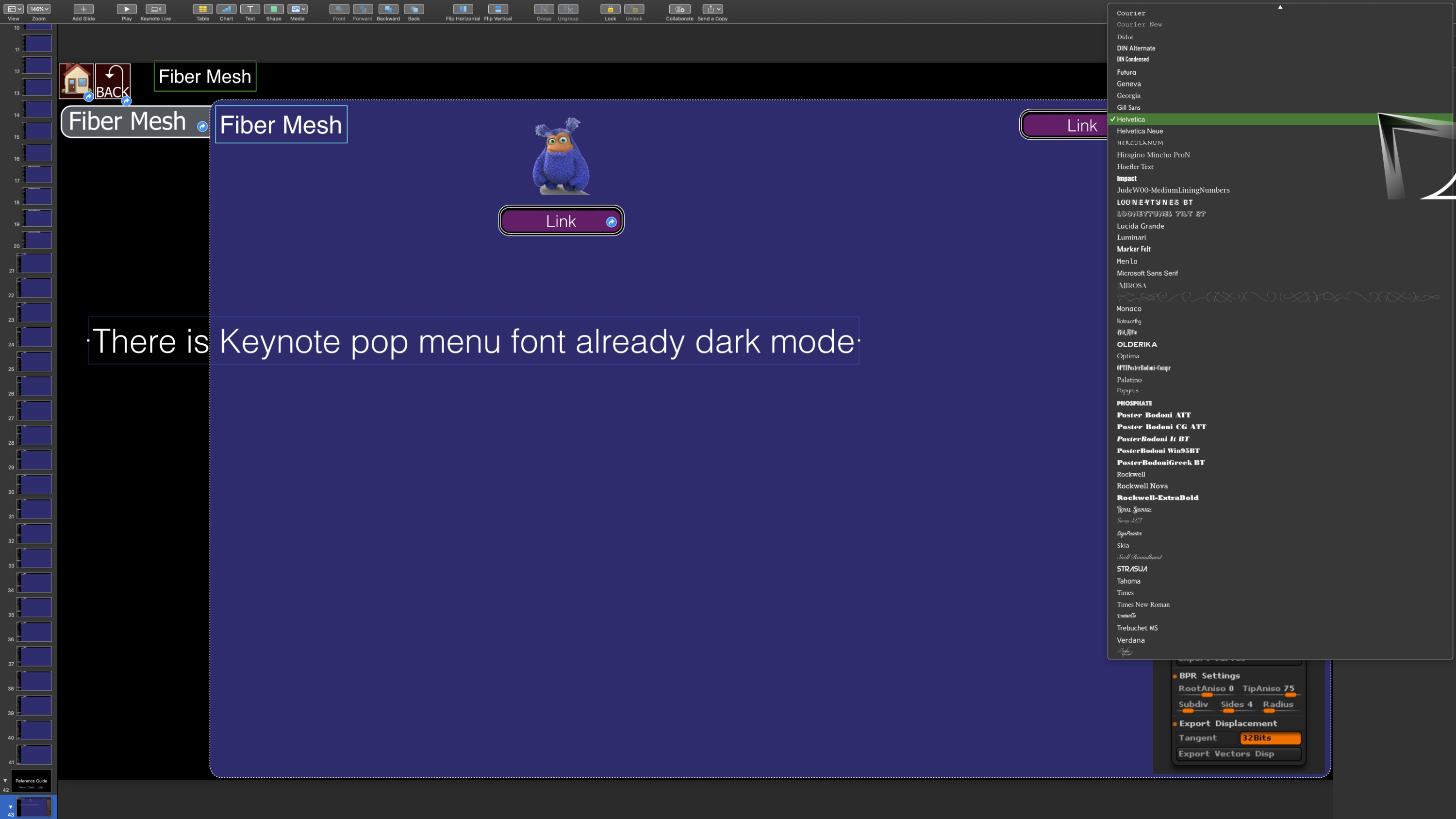Add a Text box from the toolbar
1456x819 pixels.
[x=250, y=9]
